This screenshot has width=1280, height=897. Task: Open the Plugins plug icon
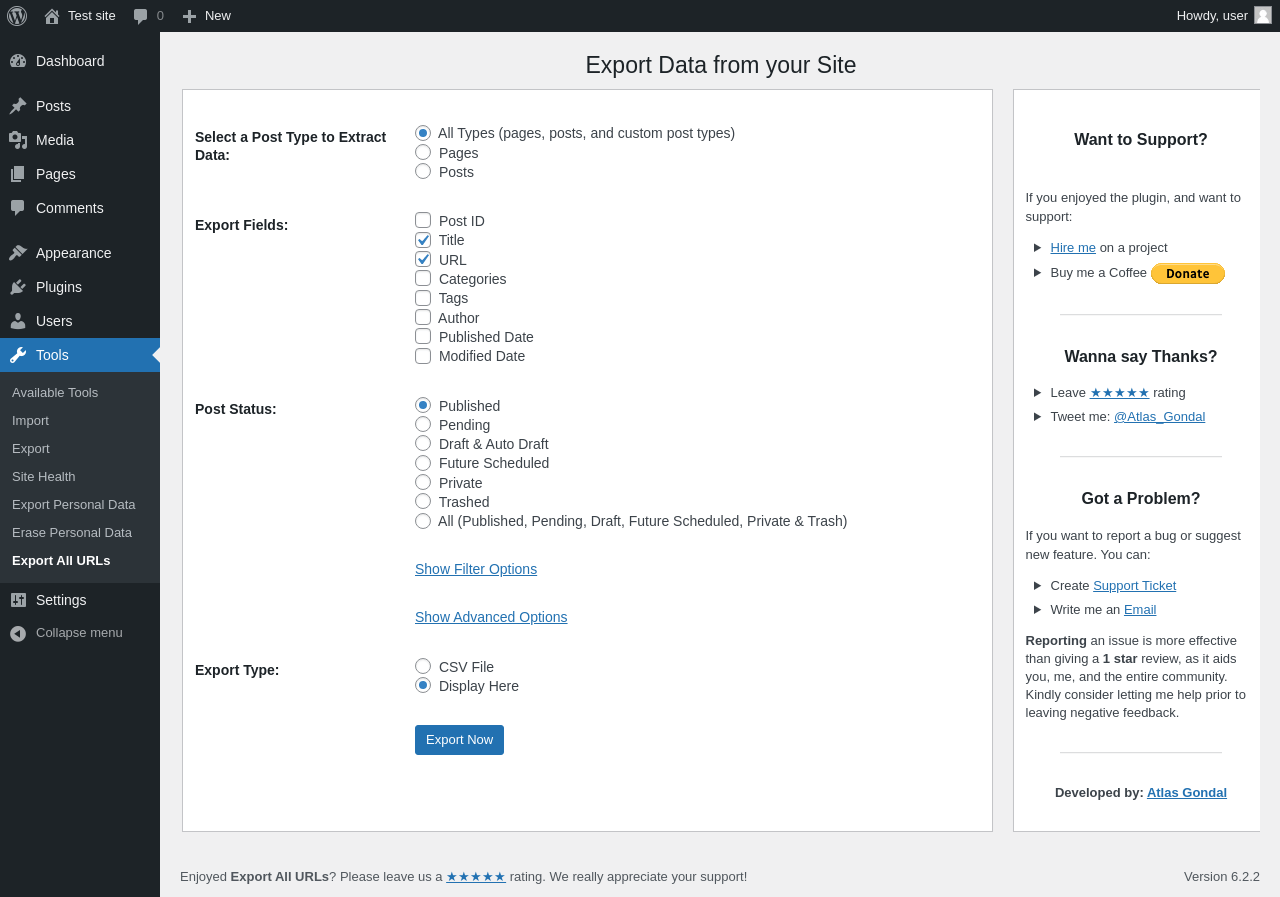pyautogui.click(x=18, y=287)
